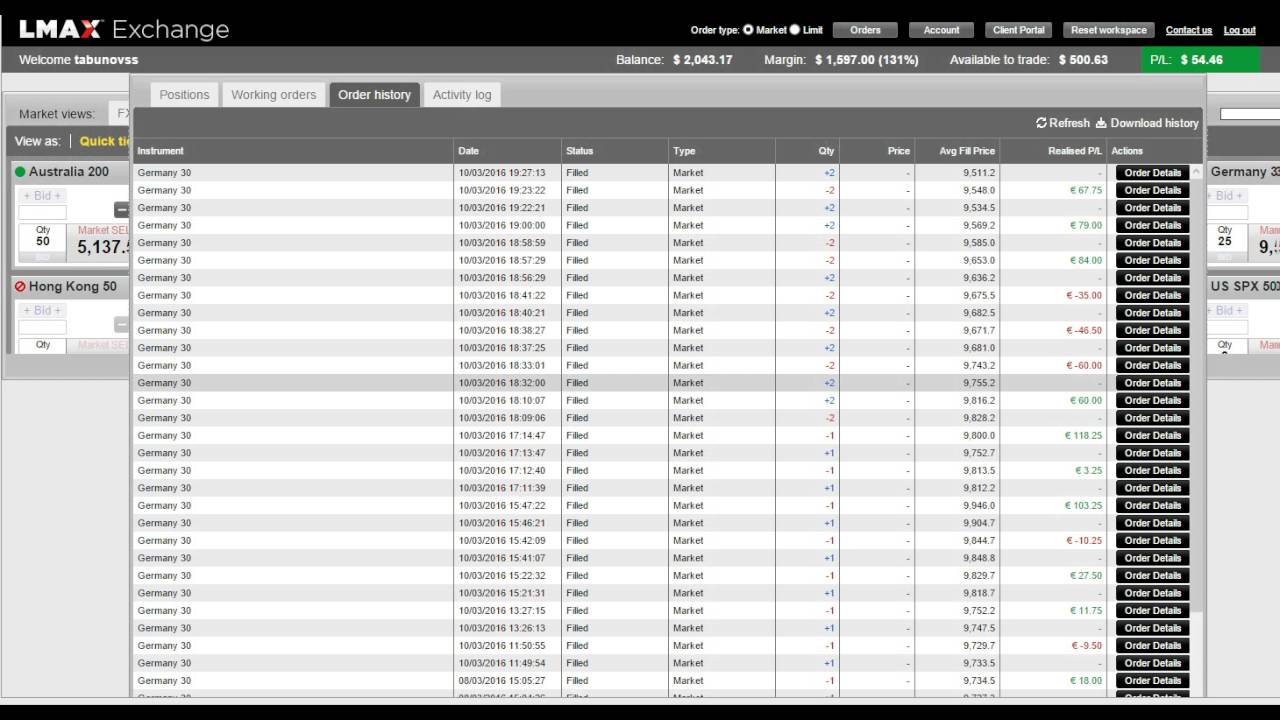Select the Market order type radio button
The image size is (1280, 720).
click(x=748, y=30)
